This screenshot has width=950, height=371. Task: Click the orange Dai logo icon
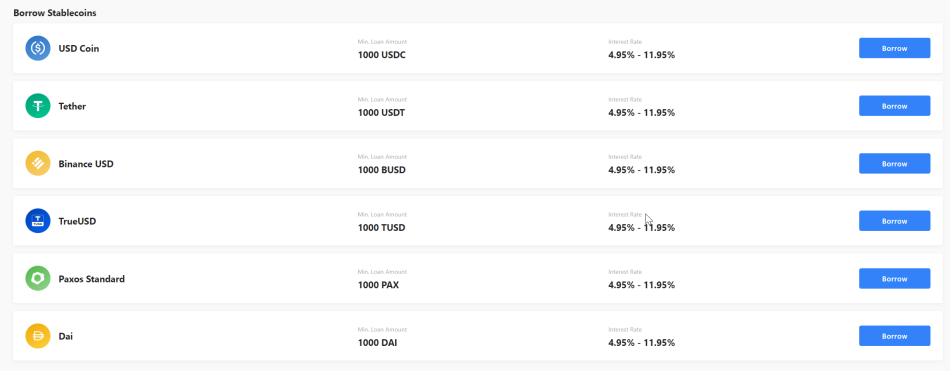point(38,336)
